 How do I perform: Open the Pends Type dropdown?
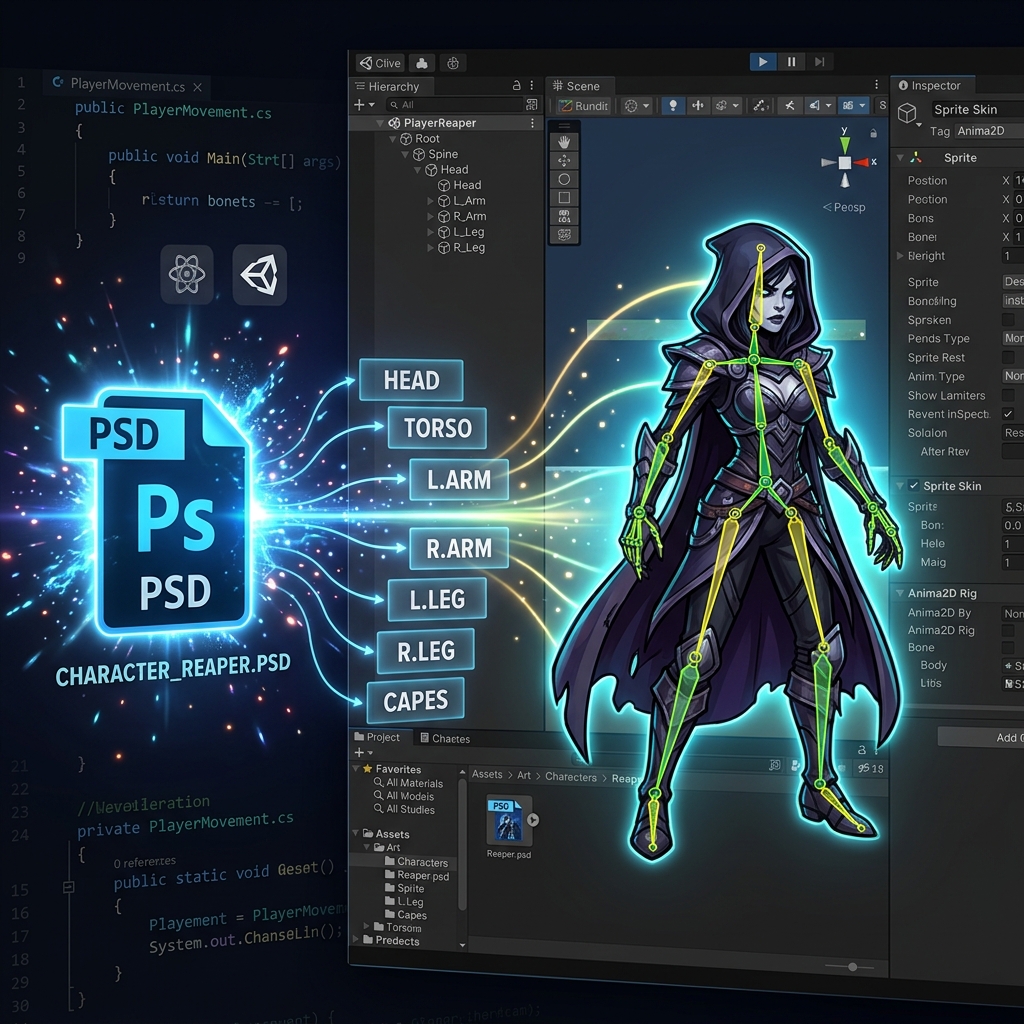pos(1013,338)
